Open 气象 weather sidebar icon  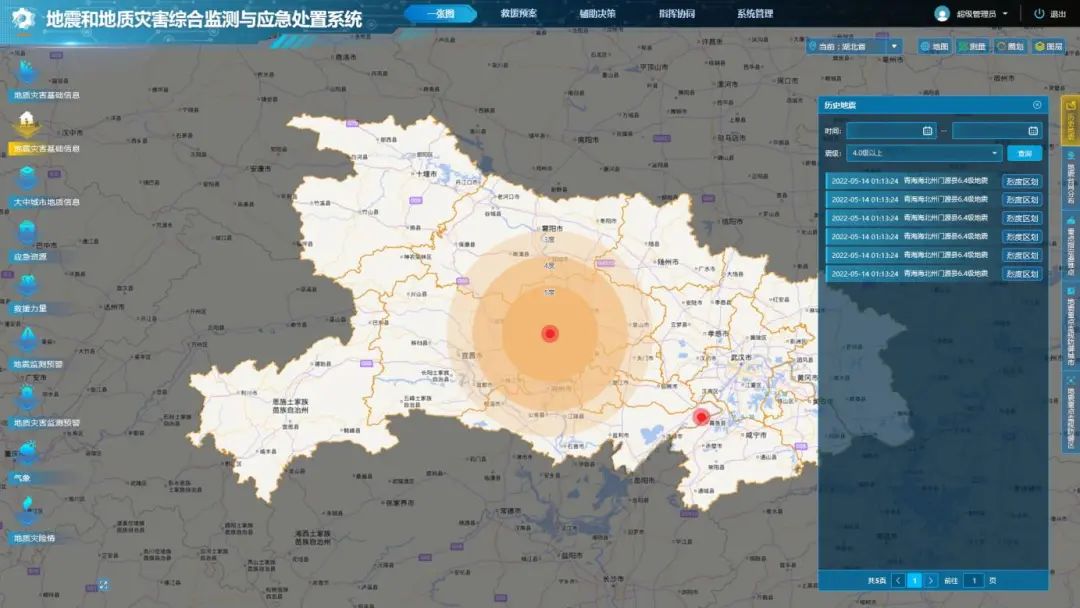coord(26,453)
